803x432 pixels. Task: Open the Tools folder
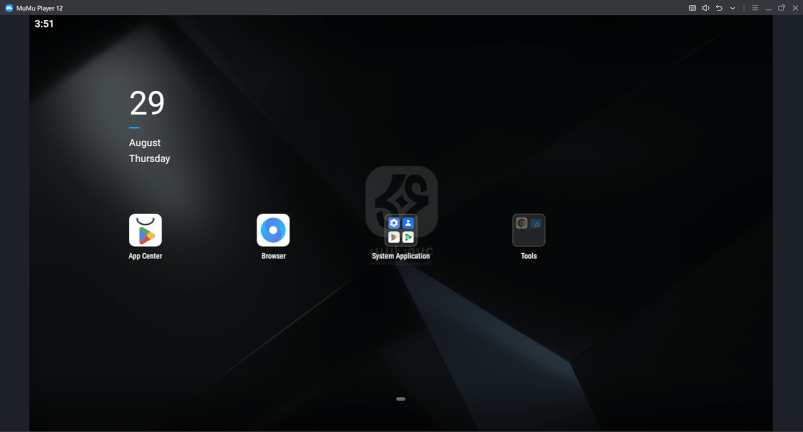pyautogui.click(x=529, y=230)
